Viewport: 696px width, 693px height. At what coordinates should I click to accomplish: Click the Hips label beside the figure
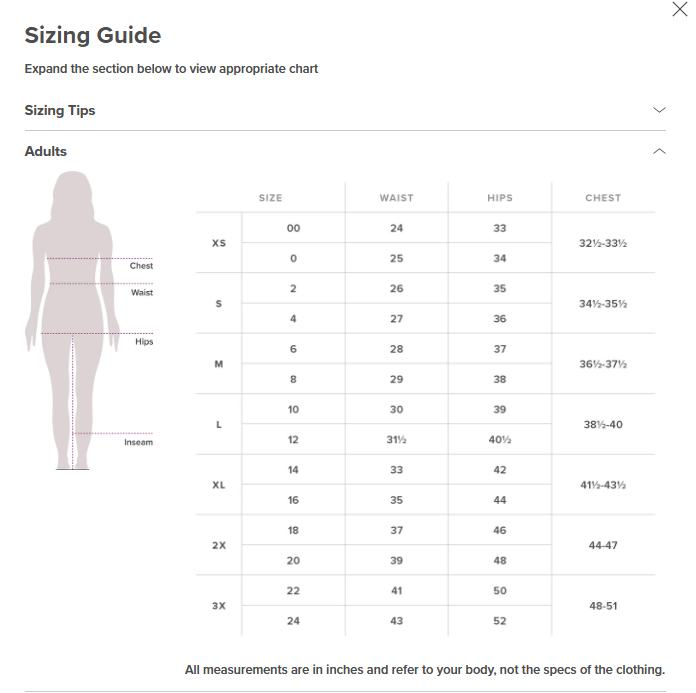pyautogui.click(x=144, y=342)
